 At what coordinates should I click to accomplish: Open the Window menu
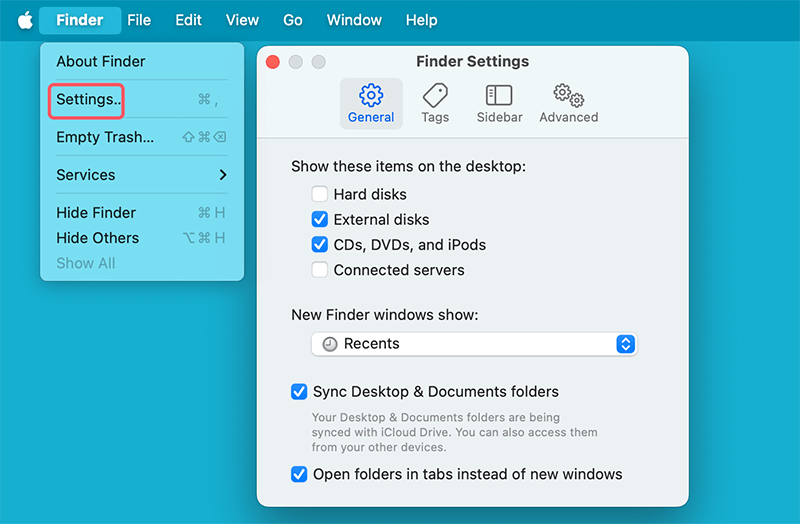pyautogui.click(x=354, y=20)
